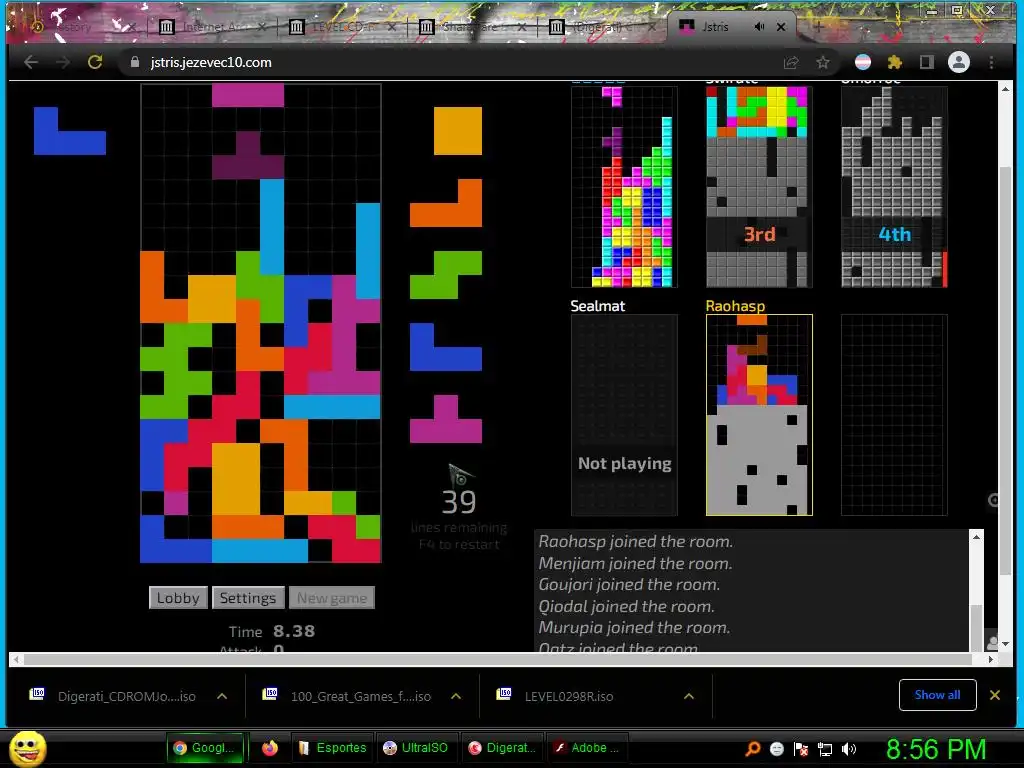This screenshot has height=768, width=1024.
Task: Open the browser side panel icon
Action: [926, 62]
